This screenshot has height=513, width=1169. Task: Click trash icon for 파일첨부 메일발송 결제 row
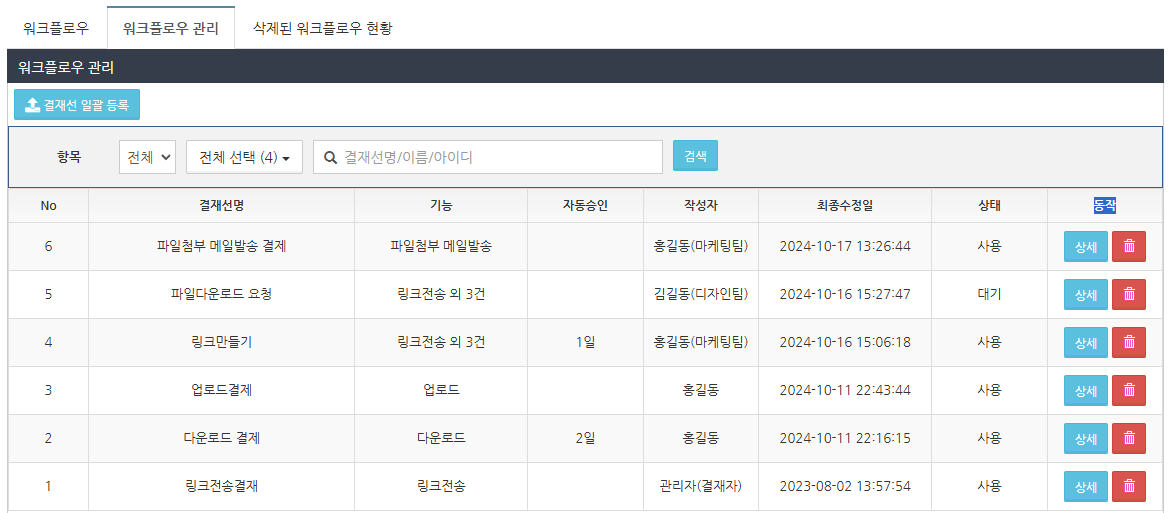(1129, 246)
